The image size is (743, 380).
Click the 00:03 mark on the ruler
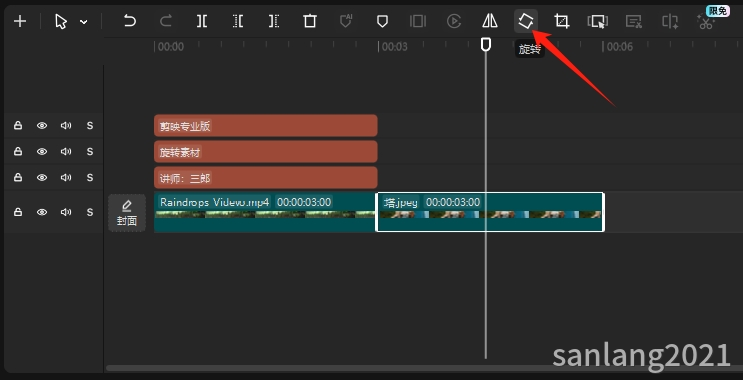point(395,46)
